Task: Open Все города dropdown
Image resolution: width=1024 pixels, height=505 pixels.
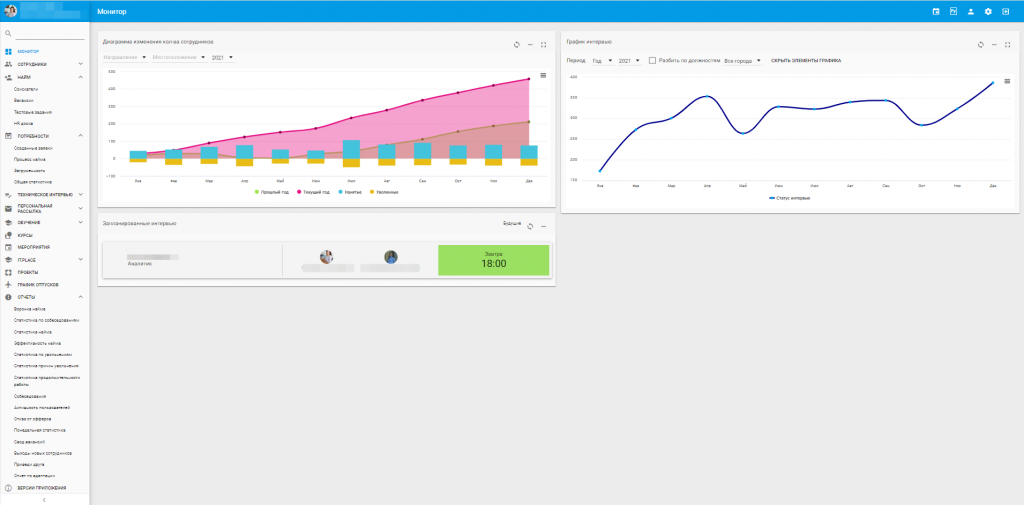Action: click(743, 61)
